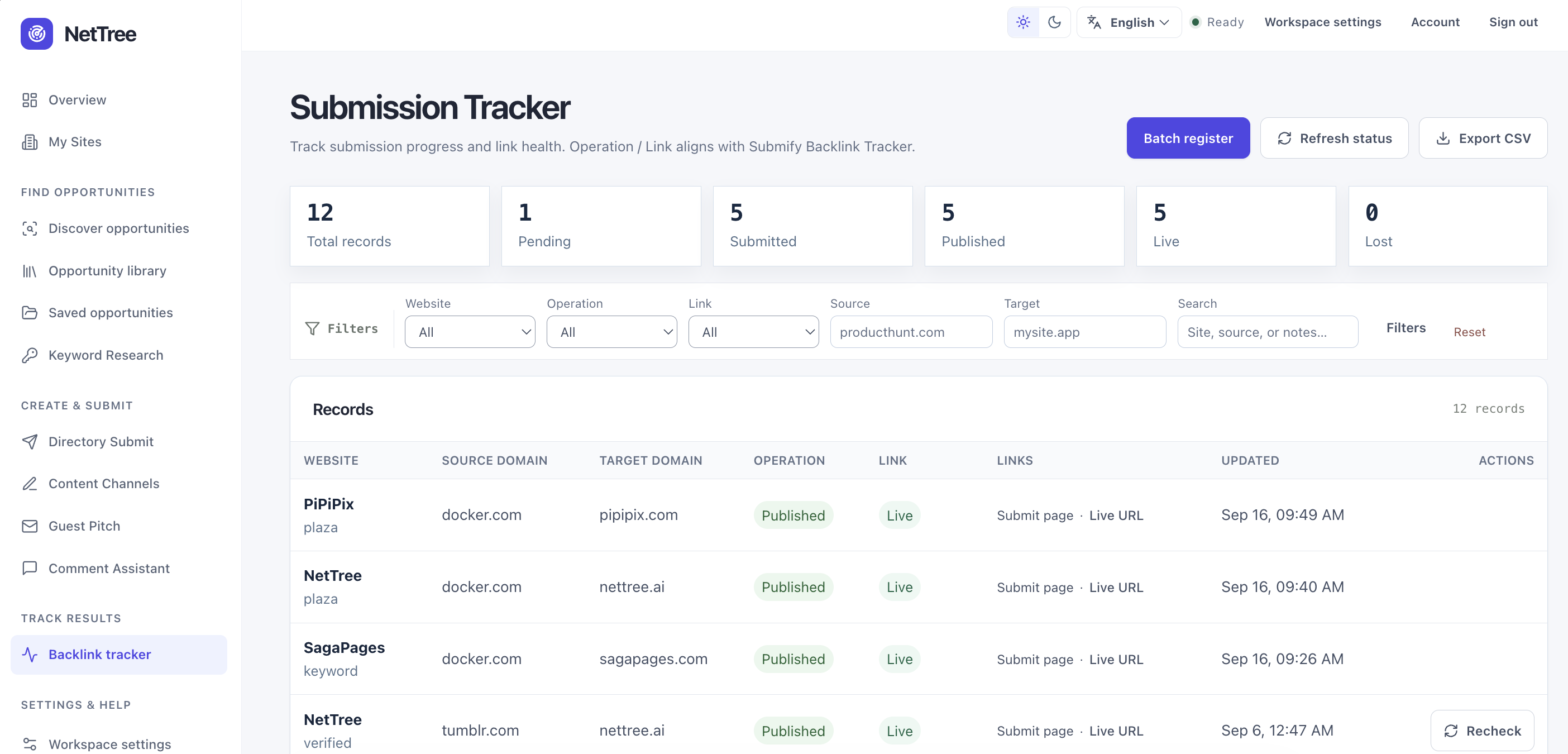Open the Opportunity library menu item
This screenshot has height=754, width=1568.
coord(119,270)
